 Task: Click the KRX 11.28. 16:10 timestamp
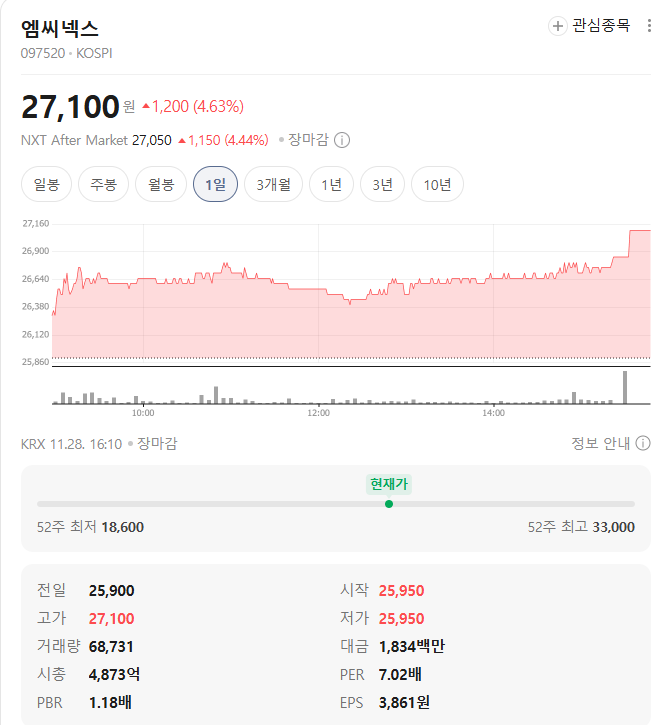point(71,444)
